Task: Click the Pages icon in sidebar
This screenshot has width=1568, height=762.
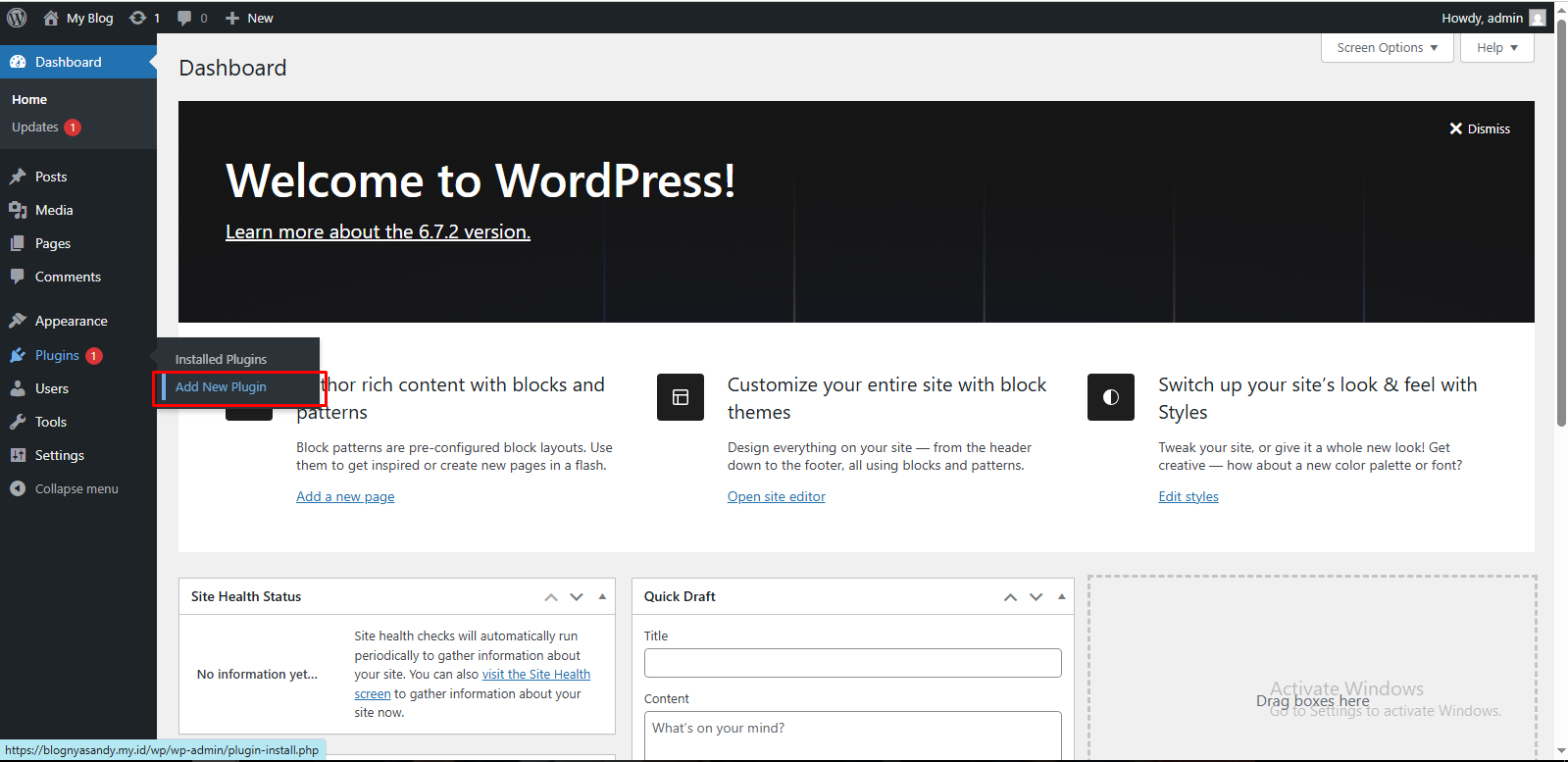Action: pyautogui.click(x=18, y=243)
